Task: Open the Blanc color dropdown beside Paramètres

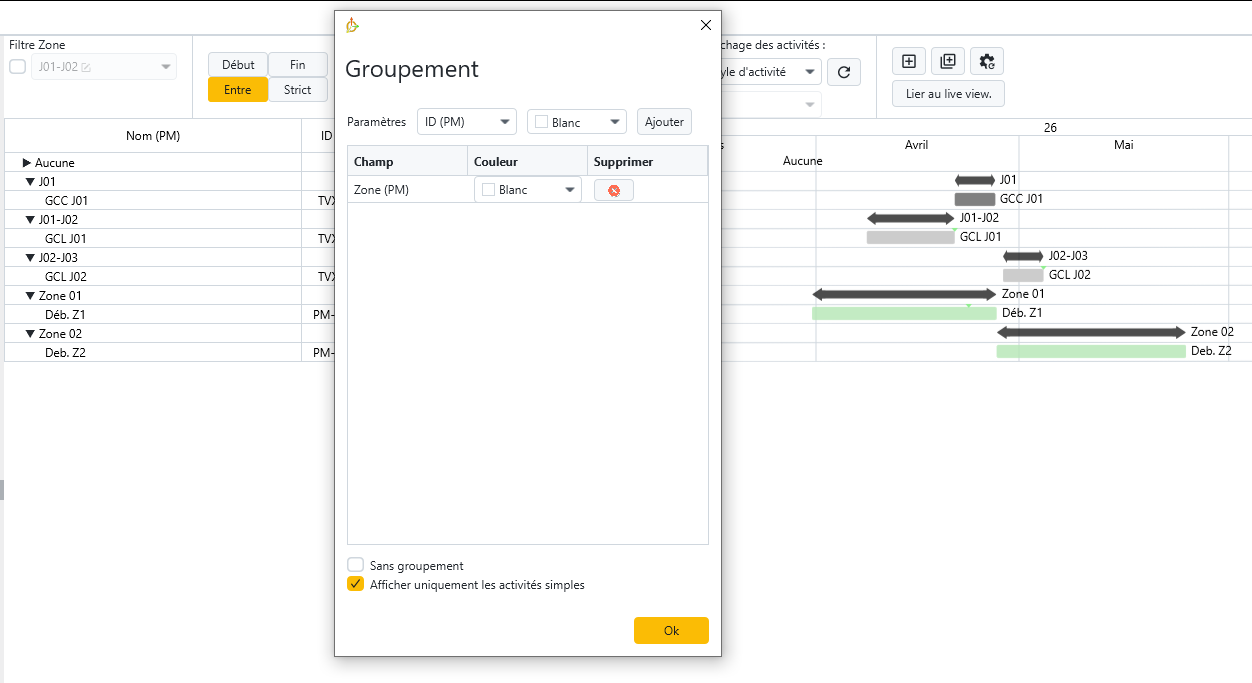Action: pos(576,122)
